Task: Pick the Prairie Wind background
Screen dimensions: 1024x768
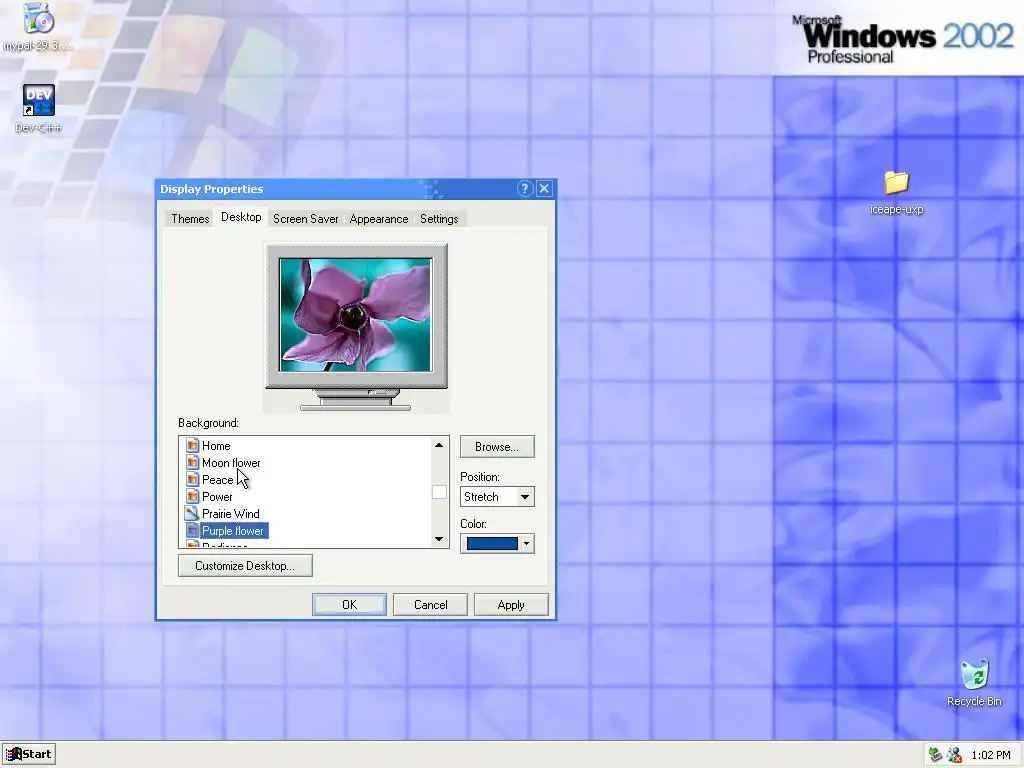Action: pyautogui.click(x=231, y=513)
